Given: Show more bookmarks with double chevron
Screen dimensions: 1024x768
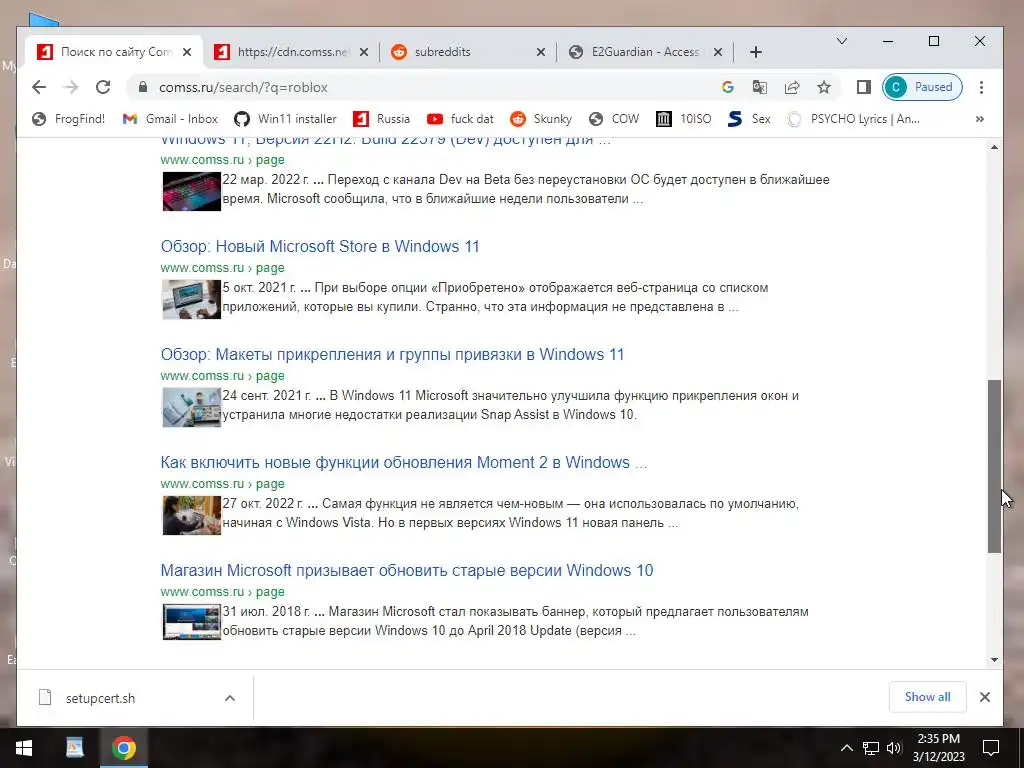Looking at the screenshot, I should coord(980,119).
